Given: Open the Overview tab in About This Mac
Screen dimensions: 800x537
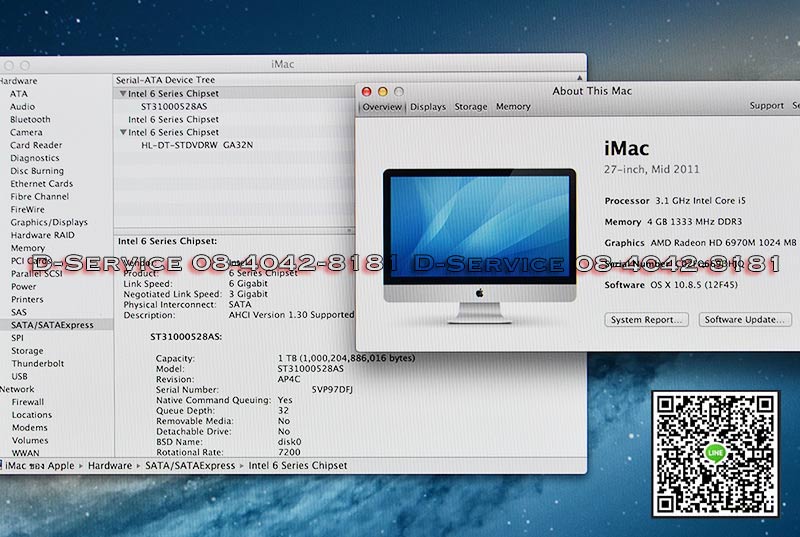Looking at the screenshot, I should (x=382, y=107).
